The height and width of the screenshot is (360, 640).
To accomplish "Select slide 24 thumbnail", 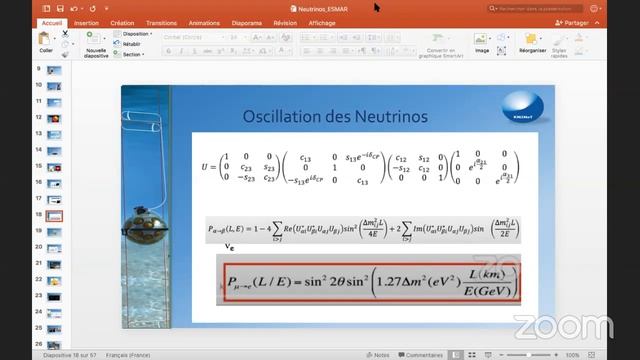I will (x=54, y=313).
